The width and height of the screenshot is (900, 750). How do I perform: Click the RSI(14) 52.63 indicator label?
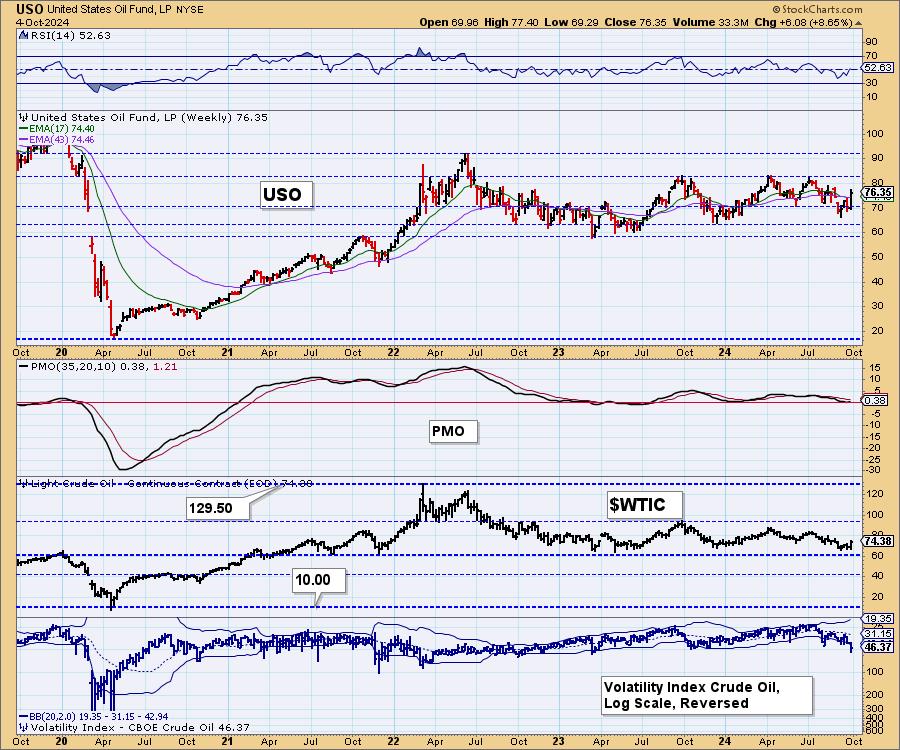point(69,35)
